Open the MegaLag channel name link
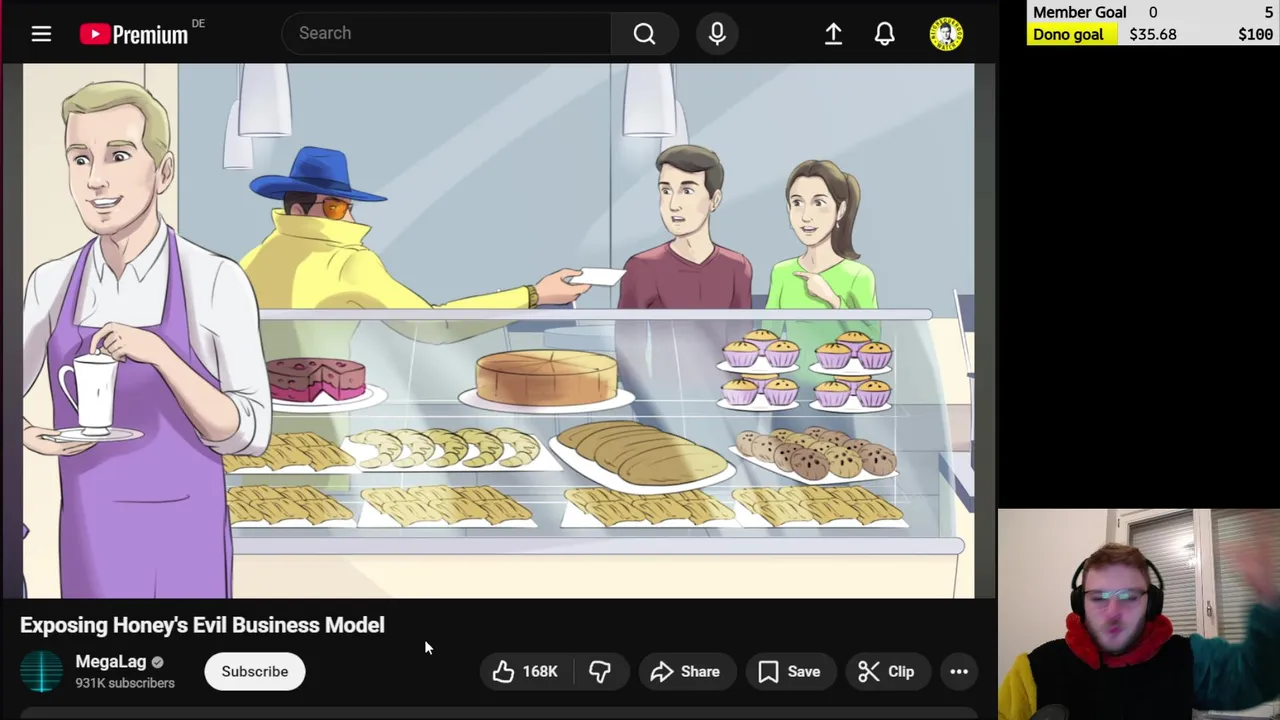 point(111,662)
